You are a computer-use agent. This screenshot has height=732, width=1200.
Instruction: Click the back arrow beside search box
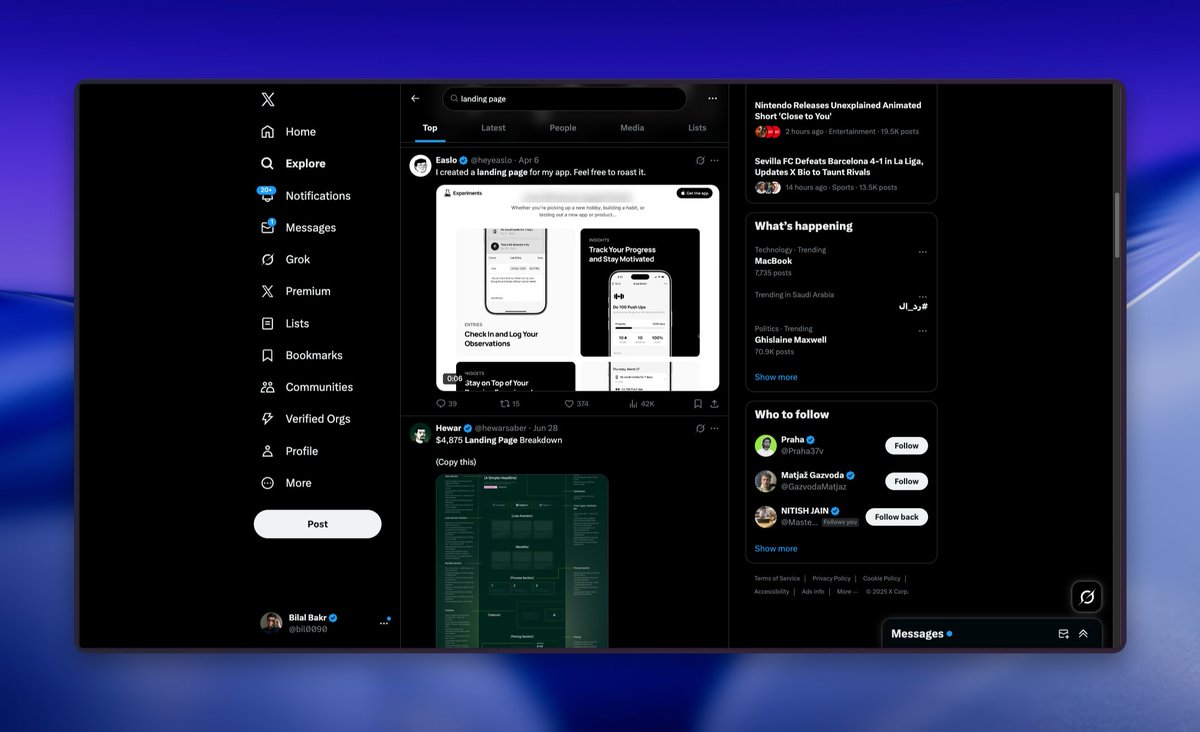point(415,98)
